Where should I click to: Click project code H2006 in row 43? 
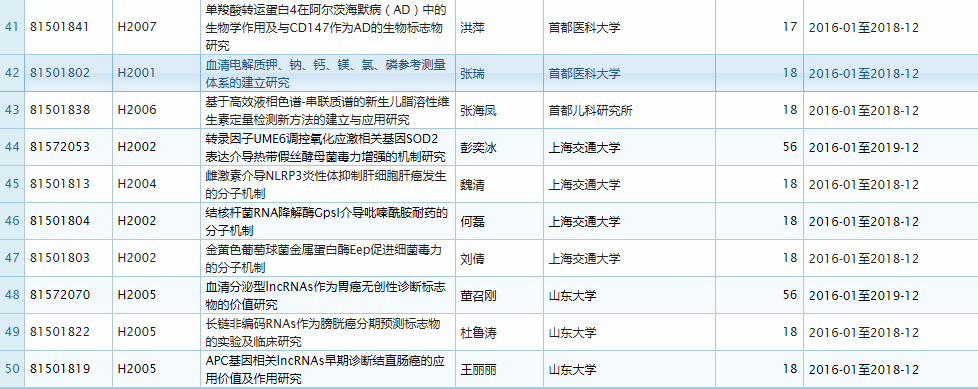137,110
